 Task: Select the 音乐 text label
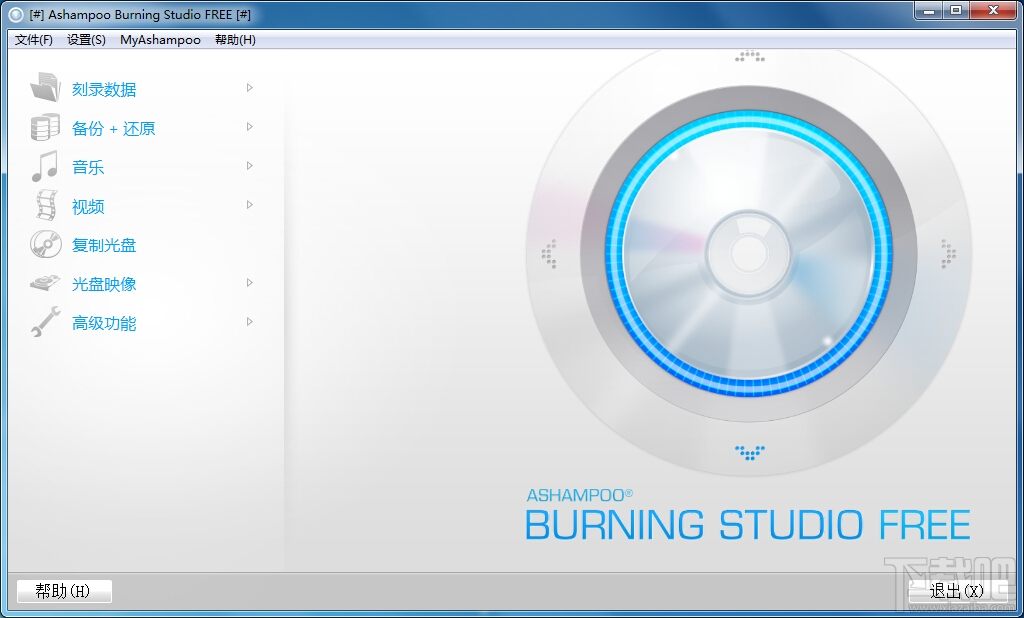point(88,167)
